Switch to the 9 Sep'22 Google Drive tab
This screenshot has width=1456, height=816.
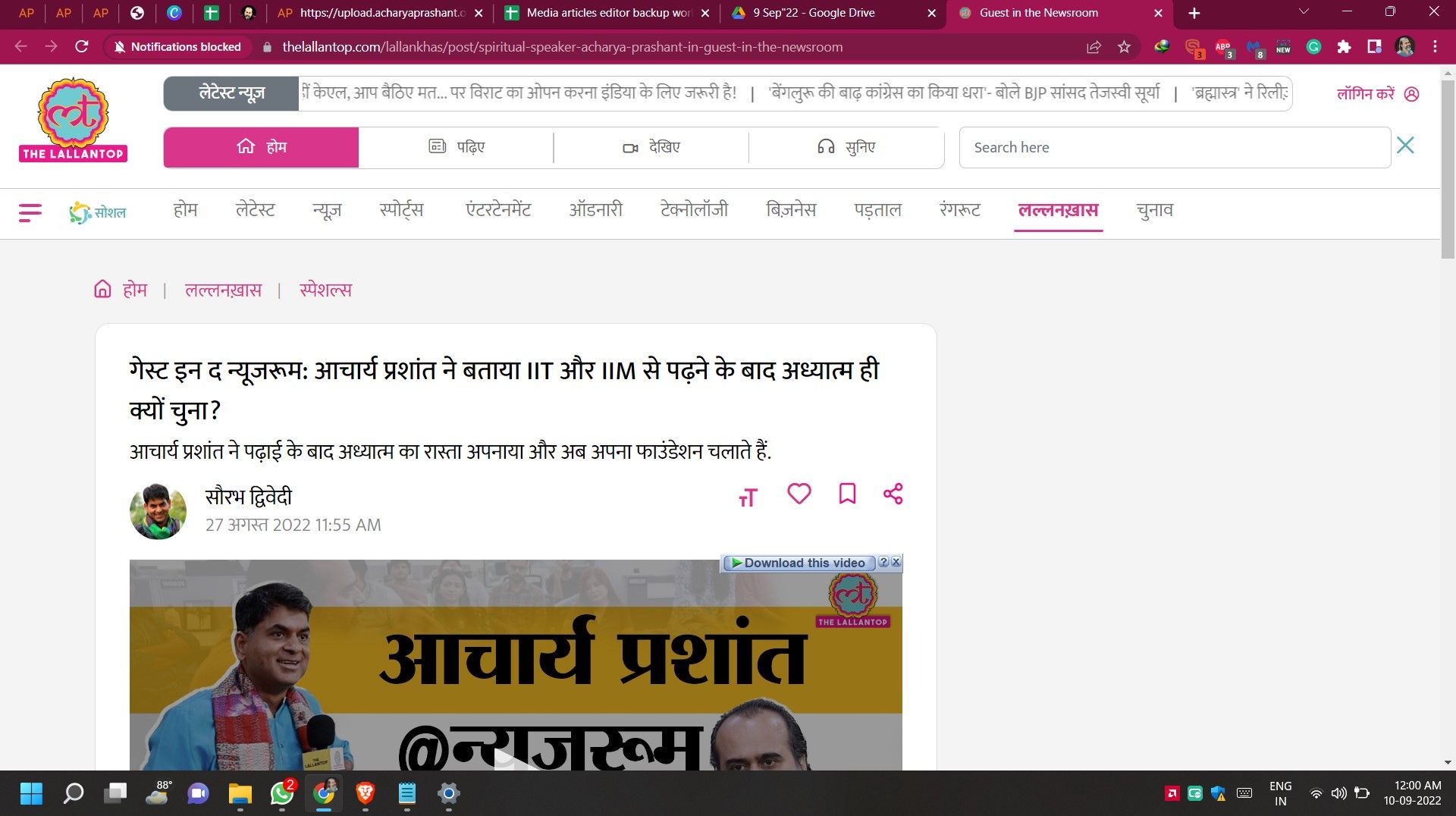[814, 13]
